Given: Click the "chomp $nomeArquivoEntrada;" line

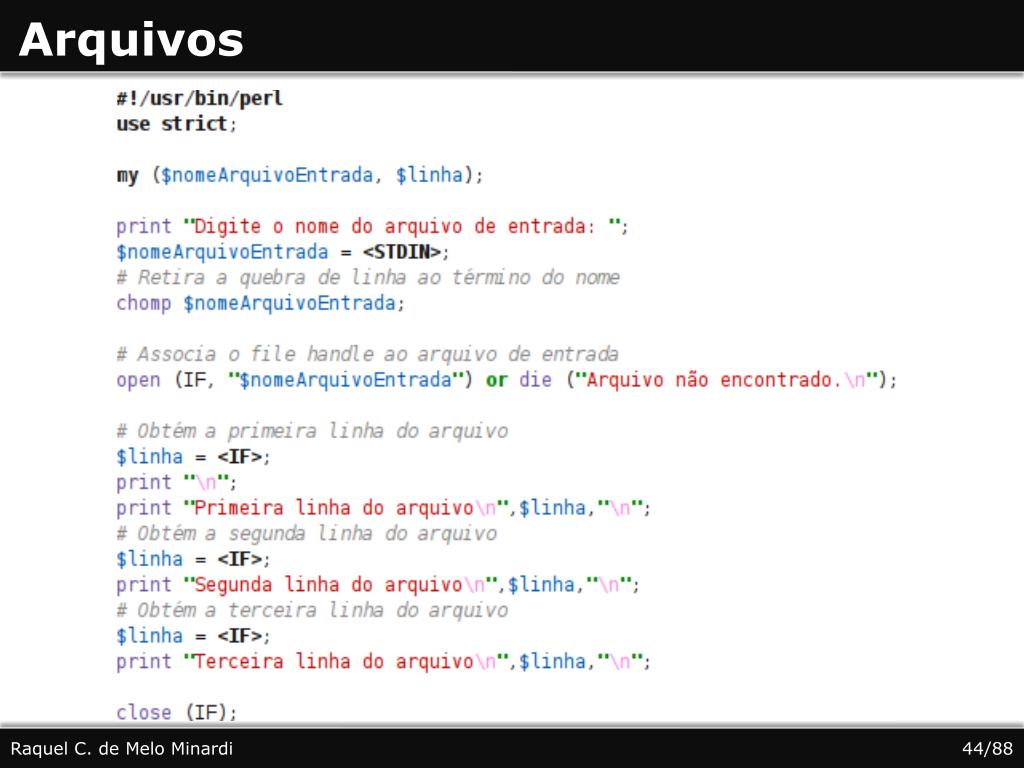Looking at the screenshot, I should (x=261, y=304).
